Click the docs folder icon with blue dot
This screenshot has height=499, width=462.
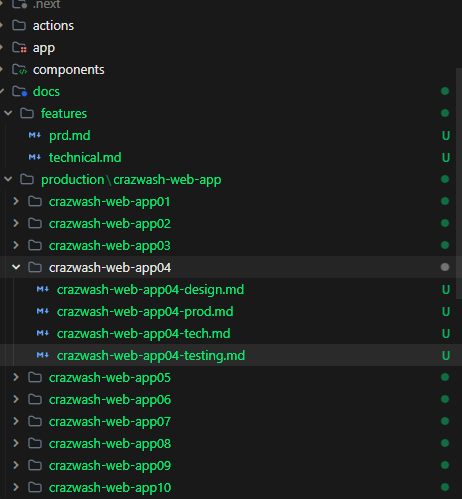(19, 91)
